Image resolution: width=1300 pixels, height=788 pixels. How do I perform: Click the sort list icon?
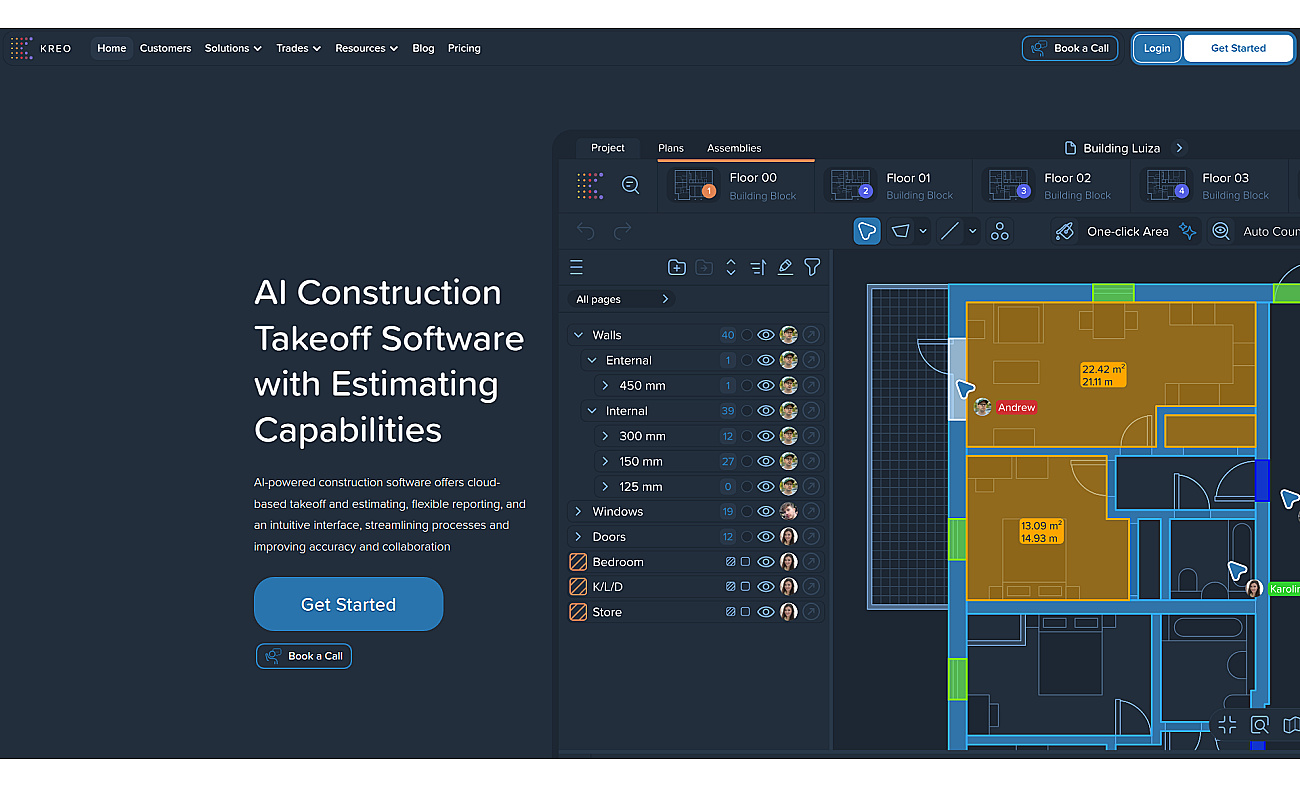[758, 267]
